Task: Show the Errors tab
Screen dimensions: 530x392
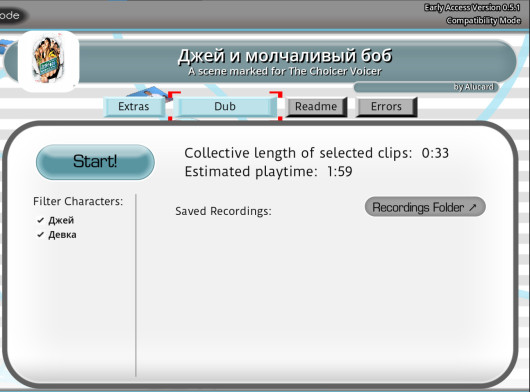Action: click(x=386, y=107)
